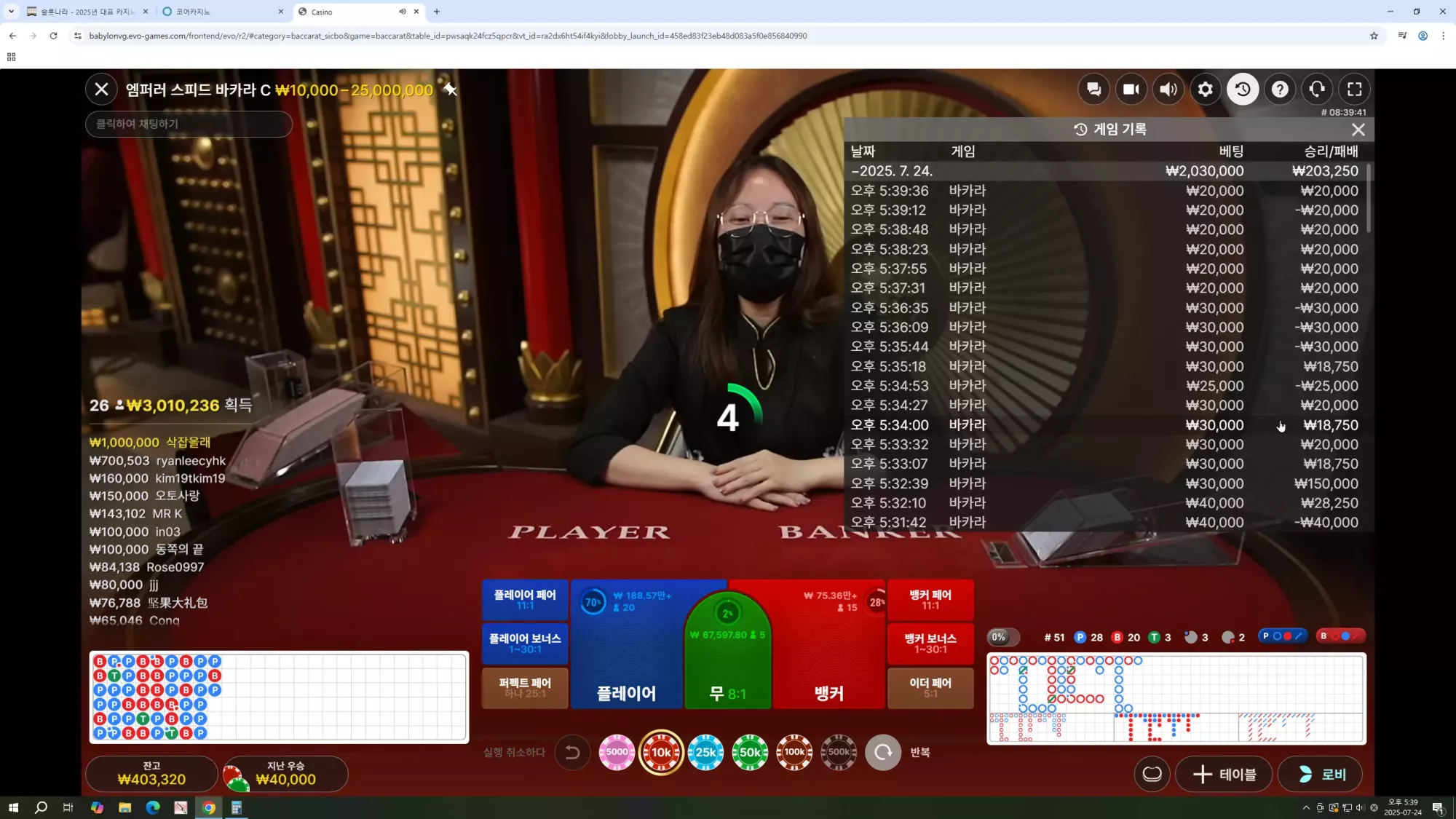Click the 지난 우승 last win display
The width and height of the screenshot is (1456, 819).
click(x=285, y=773)
